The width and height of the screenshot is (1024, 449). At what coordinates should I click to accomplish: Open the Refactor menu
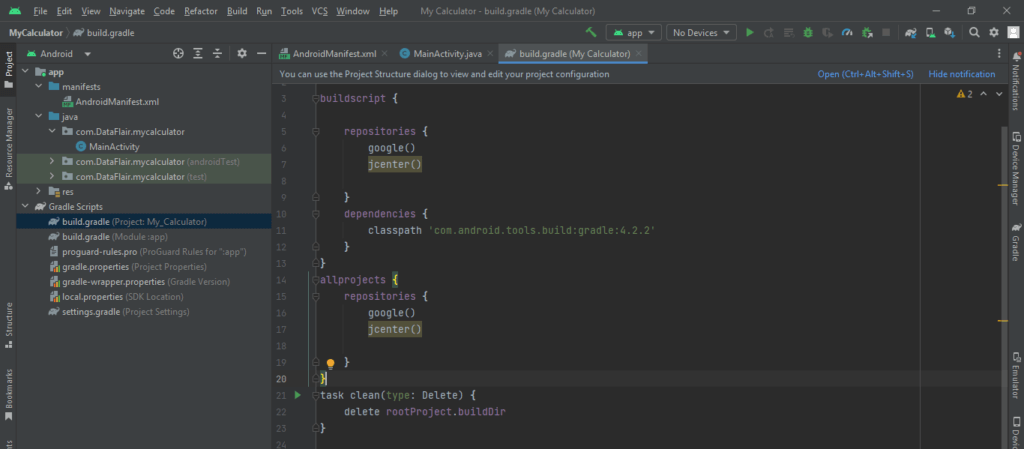201,11
